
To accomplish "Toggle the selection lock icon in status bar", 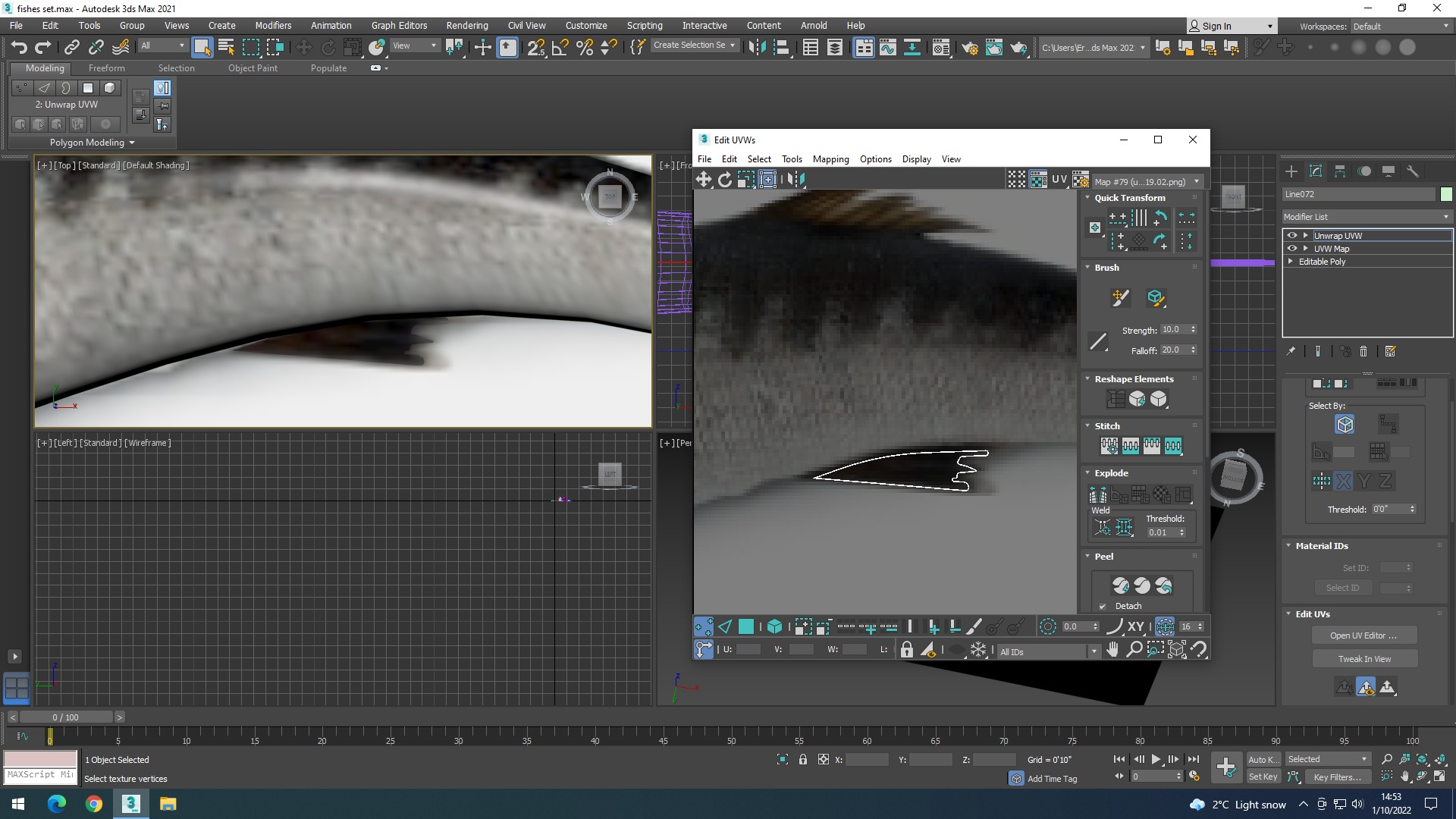I will pyautogui.click(x=802, y=759).
